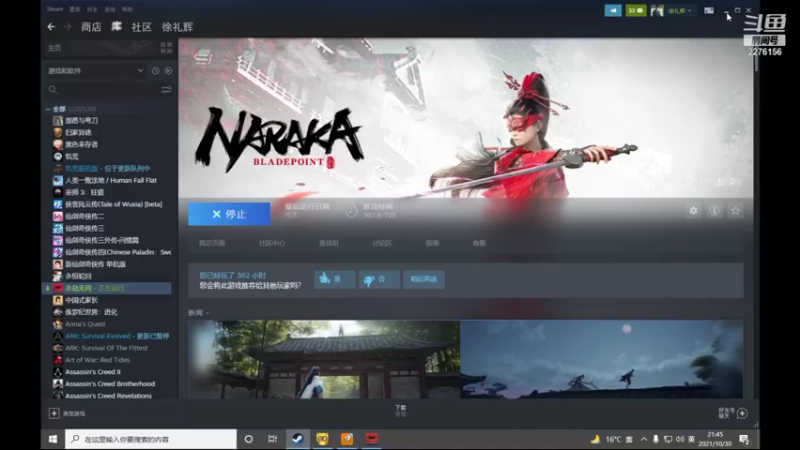800x450 pixels.
Task: Select ARK: Survival Of The Fittest
Action: click(x=106, y=348)
